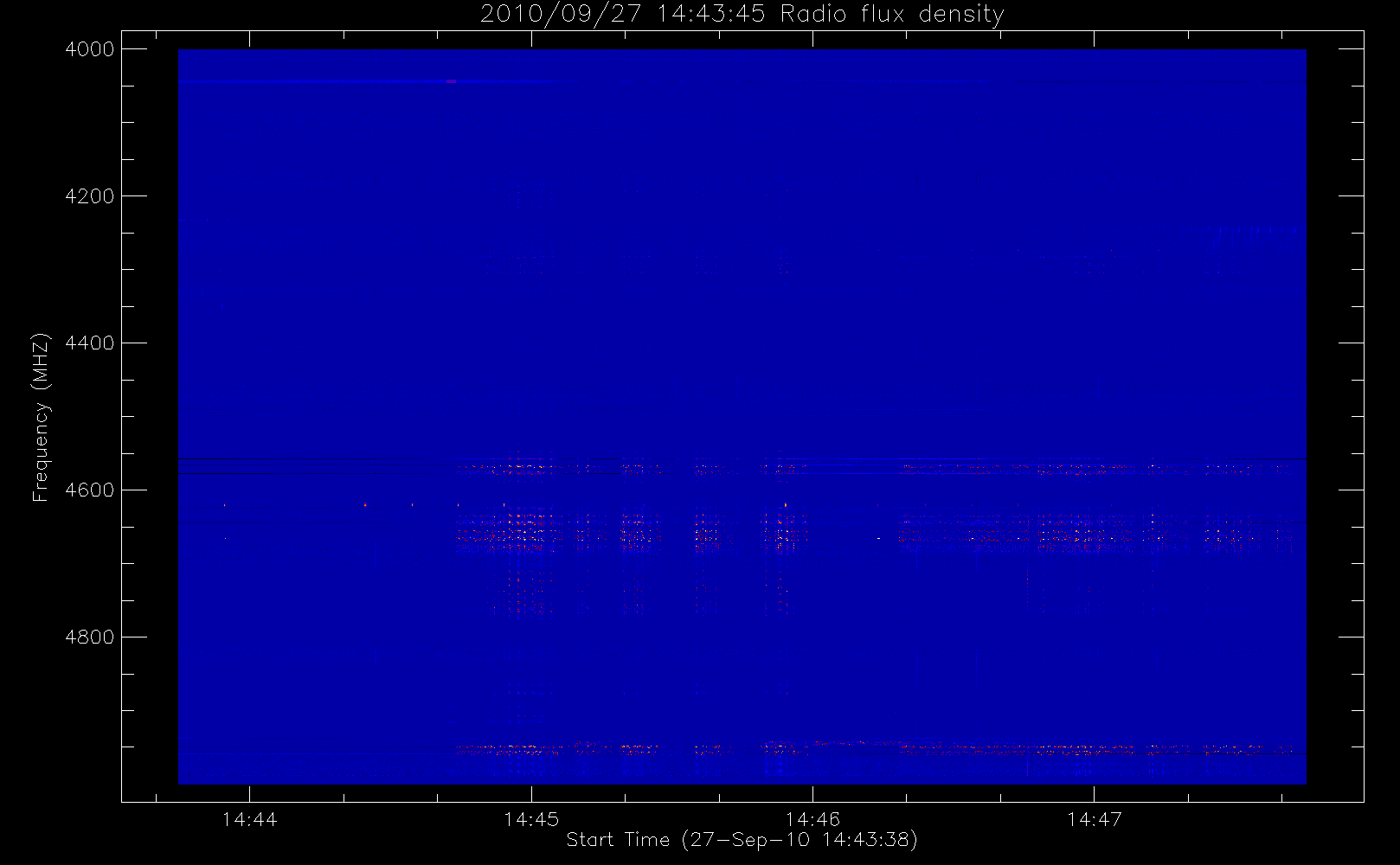
Task: Click the 14:47 time tick label
Action: tap(1094, 819)
